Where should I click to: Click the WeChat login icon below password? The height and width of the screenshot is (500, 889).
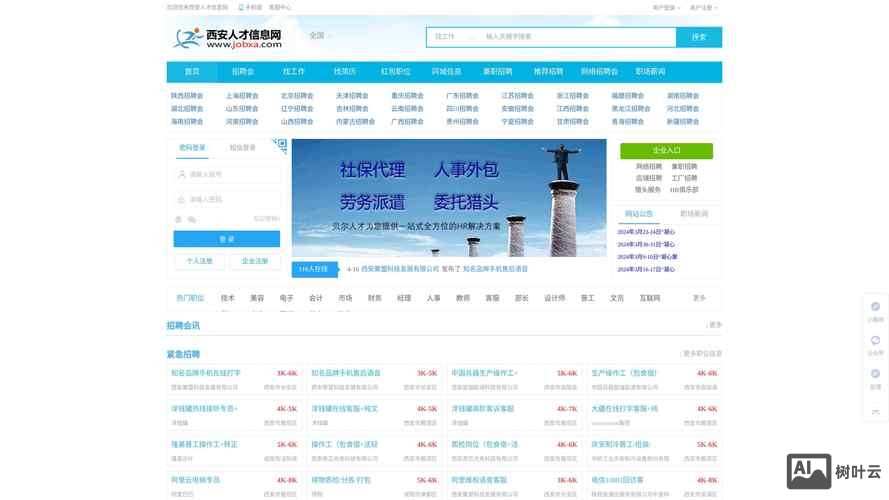[x=192, y=219]
